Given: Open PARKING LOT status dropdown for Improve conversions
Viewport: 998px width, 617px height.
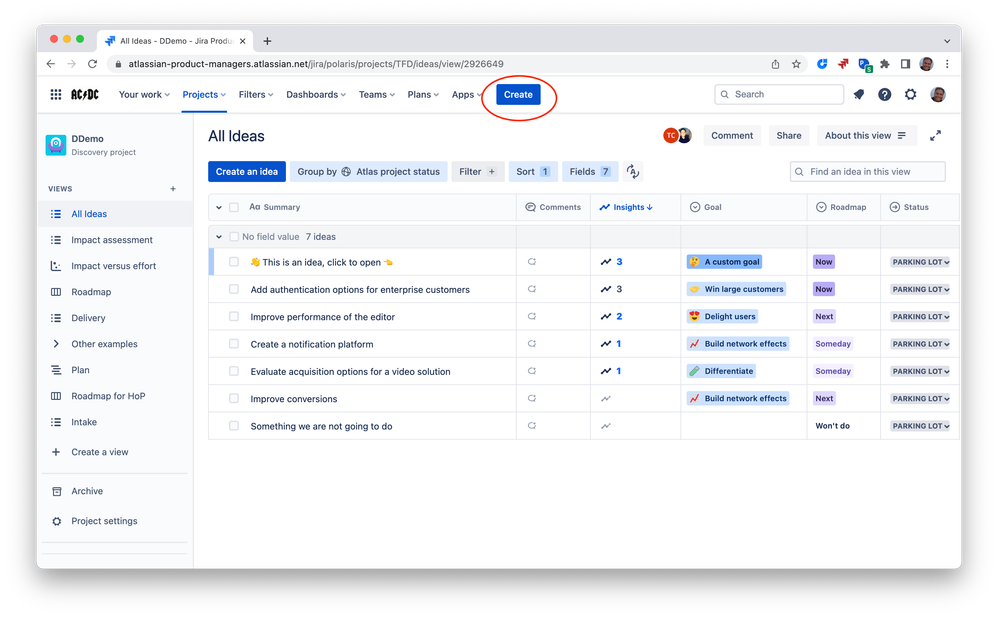Looking at the screenshot, I should pos(920,399).
